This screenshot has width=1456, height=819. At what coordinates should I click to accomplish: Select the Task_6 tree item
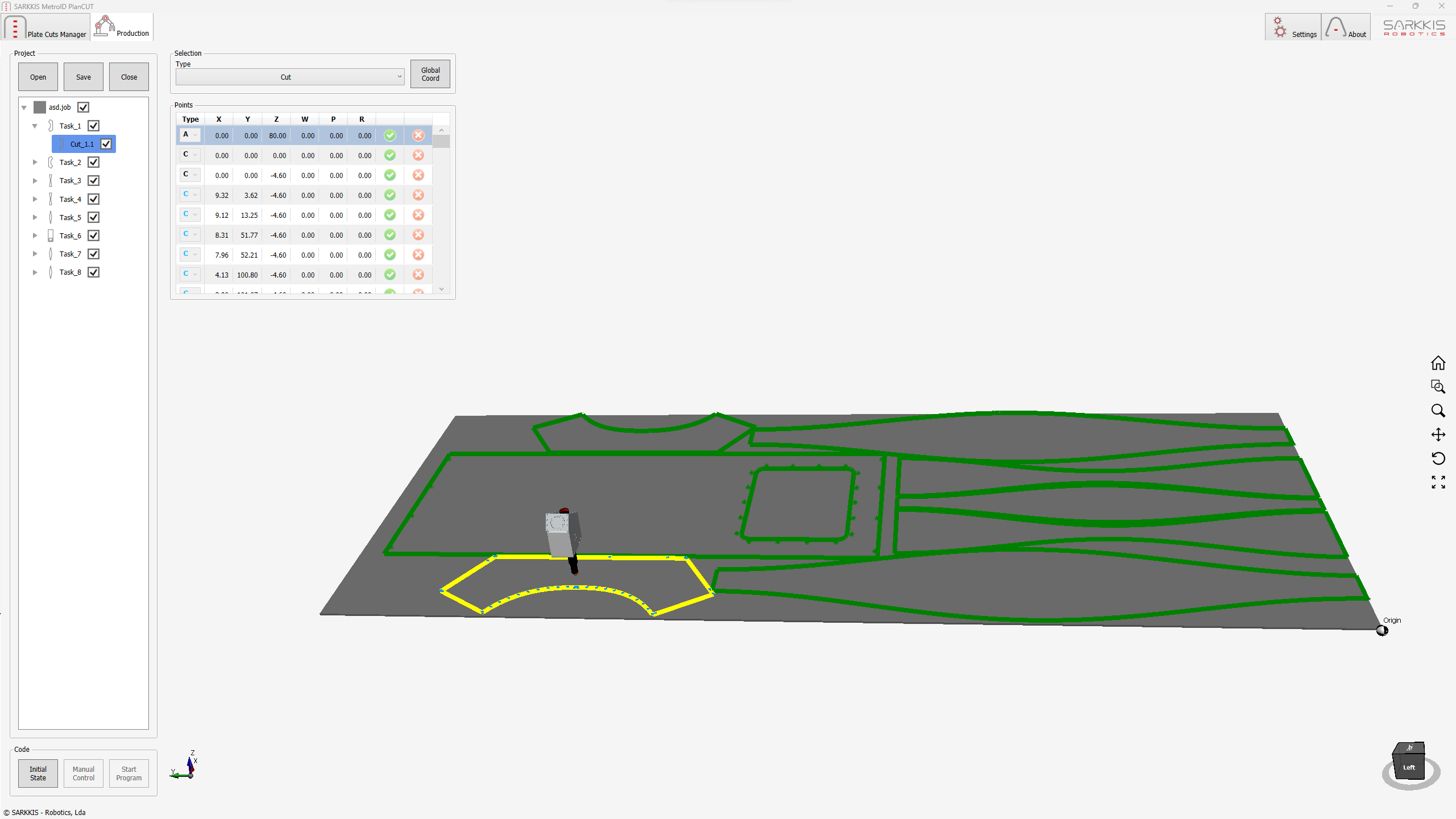[70, 235]
